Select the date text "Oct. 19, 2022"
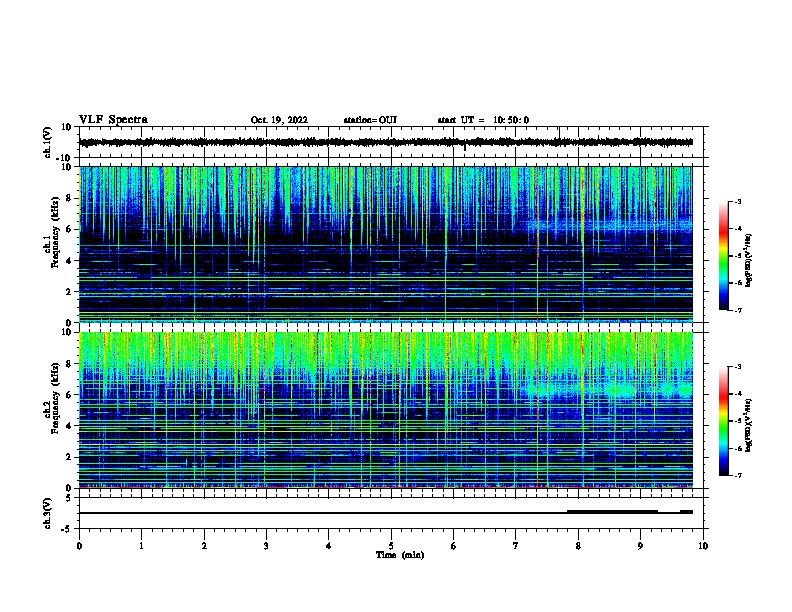This screenshot has width=792, height=612. point(279,120)
